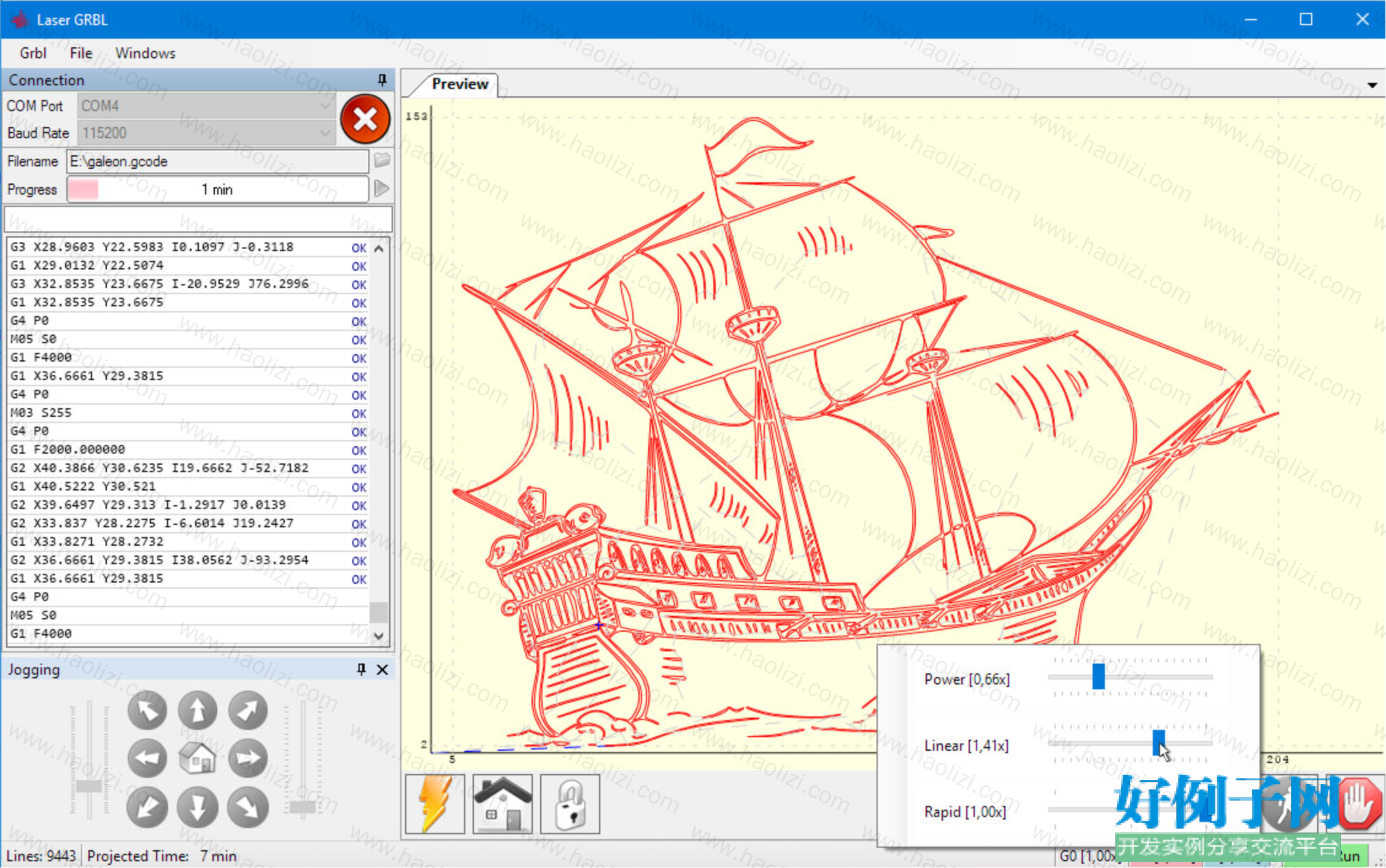Click the Rapid [1,00x] label
This screenshot has height=868, width=1386.
tap(965, 812)
